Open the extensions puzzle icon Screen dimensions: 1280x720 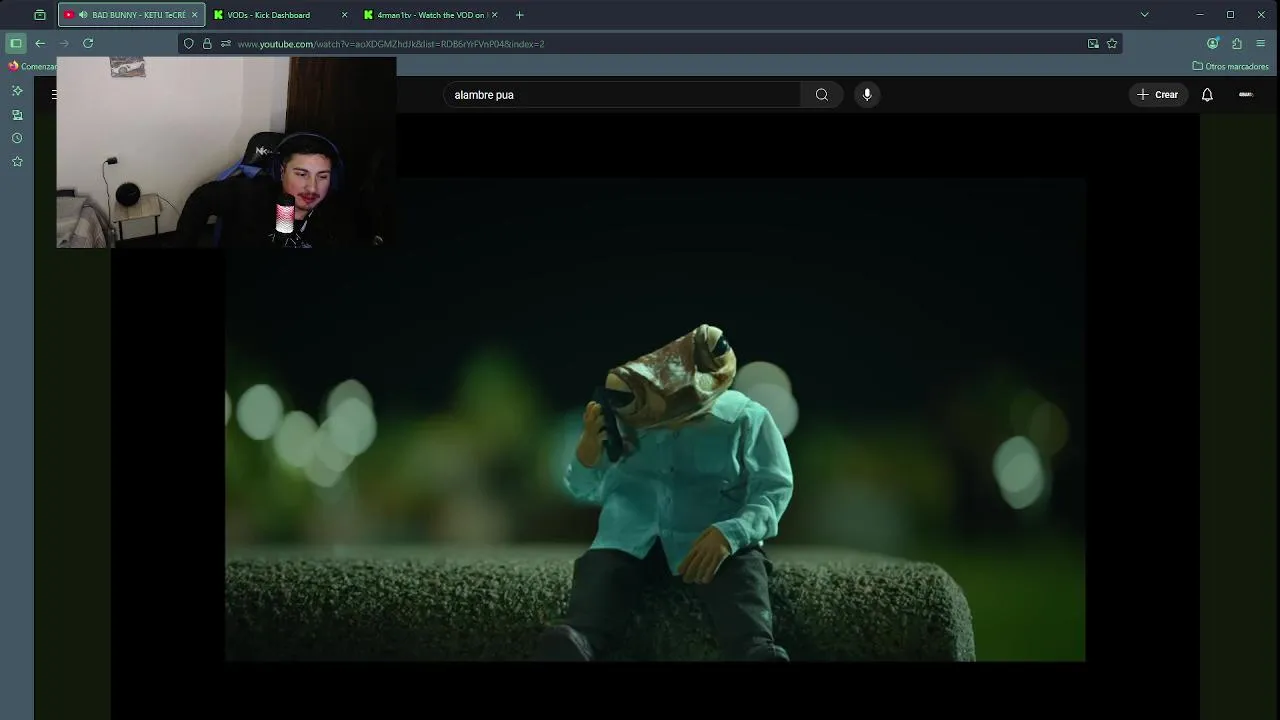1237,43
